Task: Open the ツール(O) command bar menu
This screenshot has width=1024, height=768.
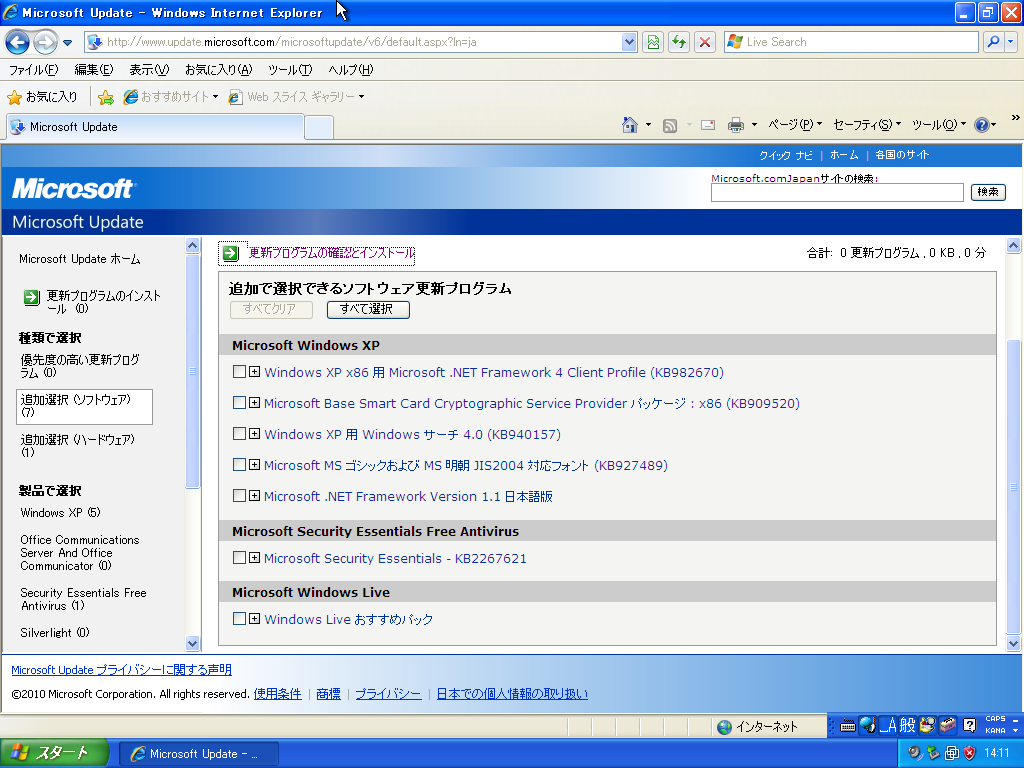Action: [x=938, y=124]
